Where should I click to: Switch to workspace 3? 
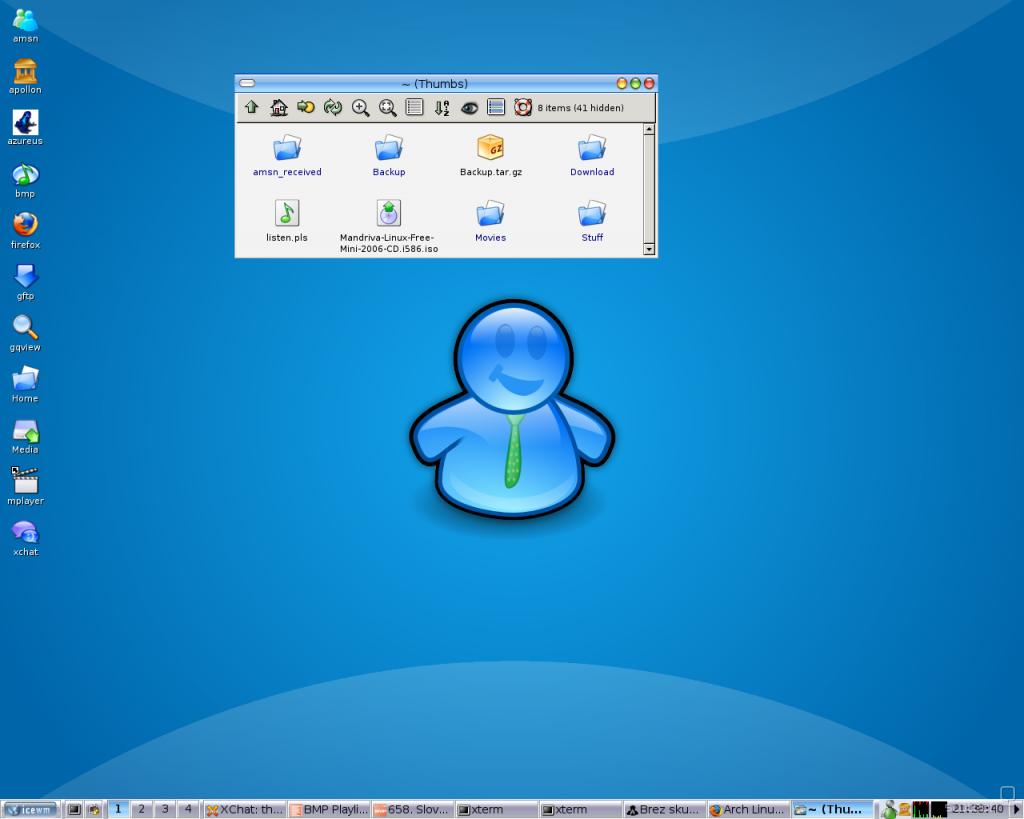pos(165,809)
